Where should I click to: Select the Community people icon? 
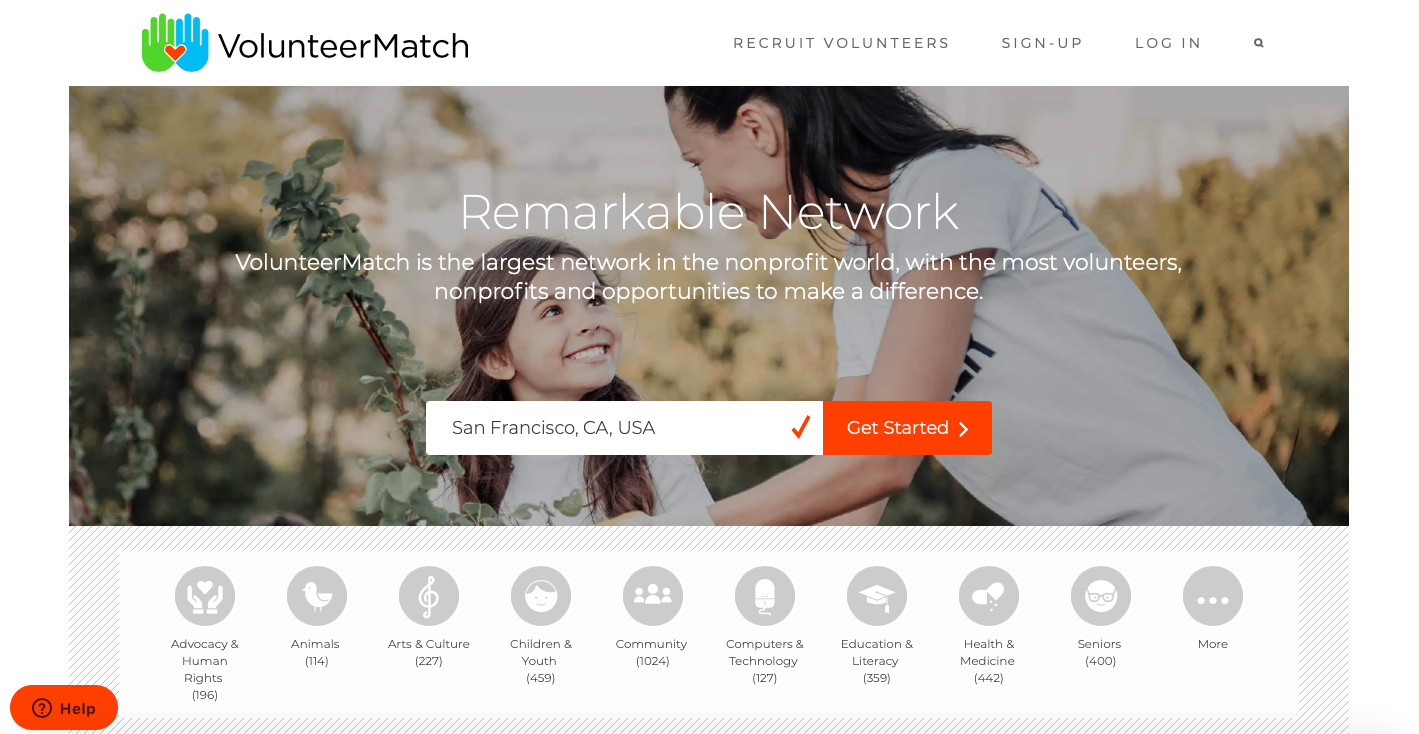(x=653, y=597)
